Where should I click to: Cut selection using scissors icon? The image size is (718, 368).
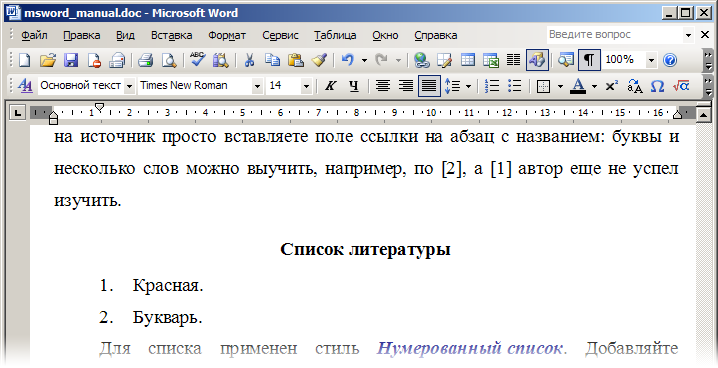pyautogui.click(x=249, y=60)
